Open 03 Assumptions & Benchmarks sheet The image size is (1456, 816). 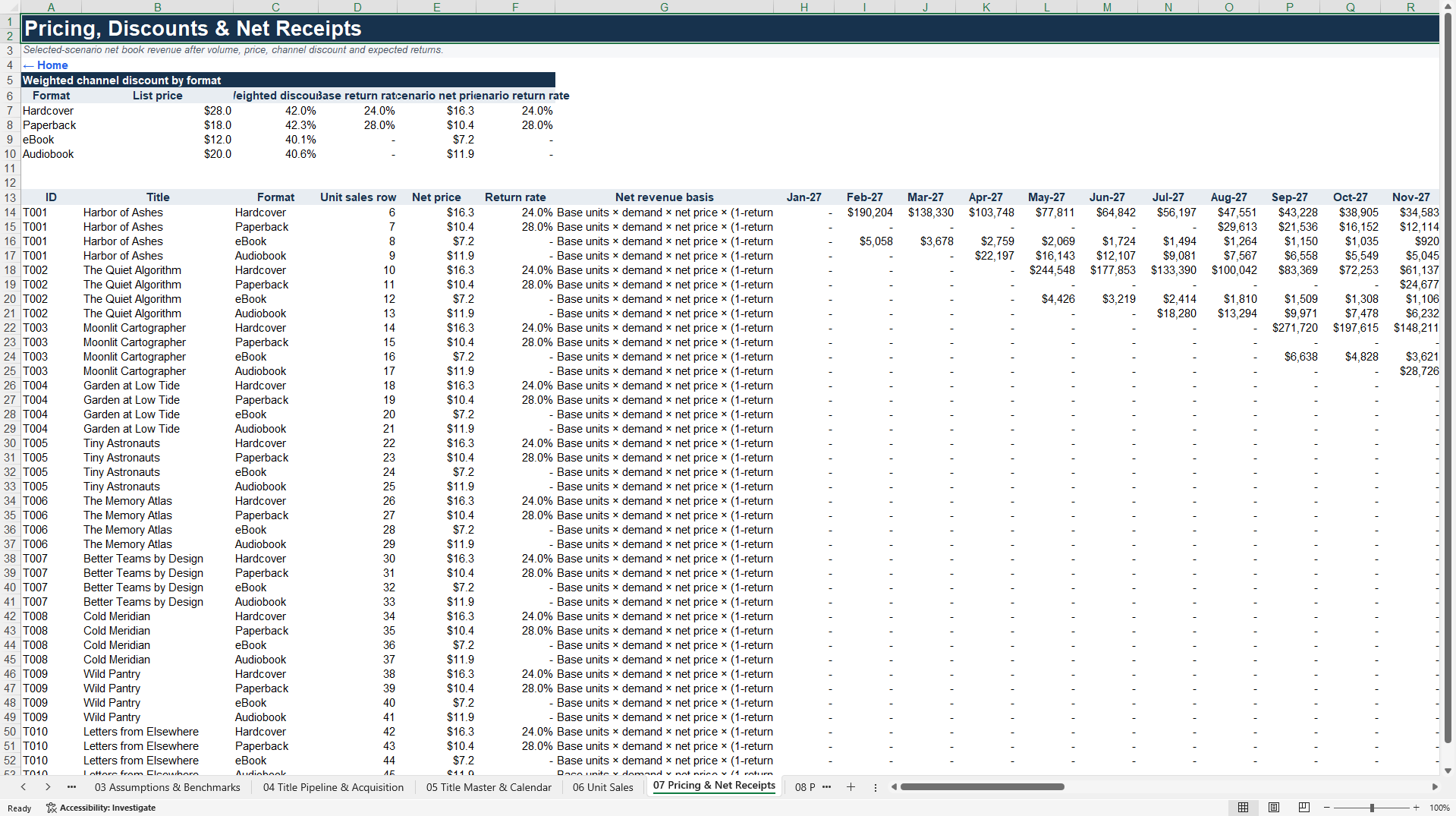(167, 787)
